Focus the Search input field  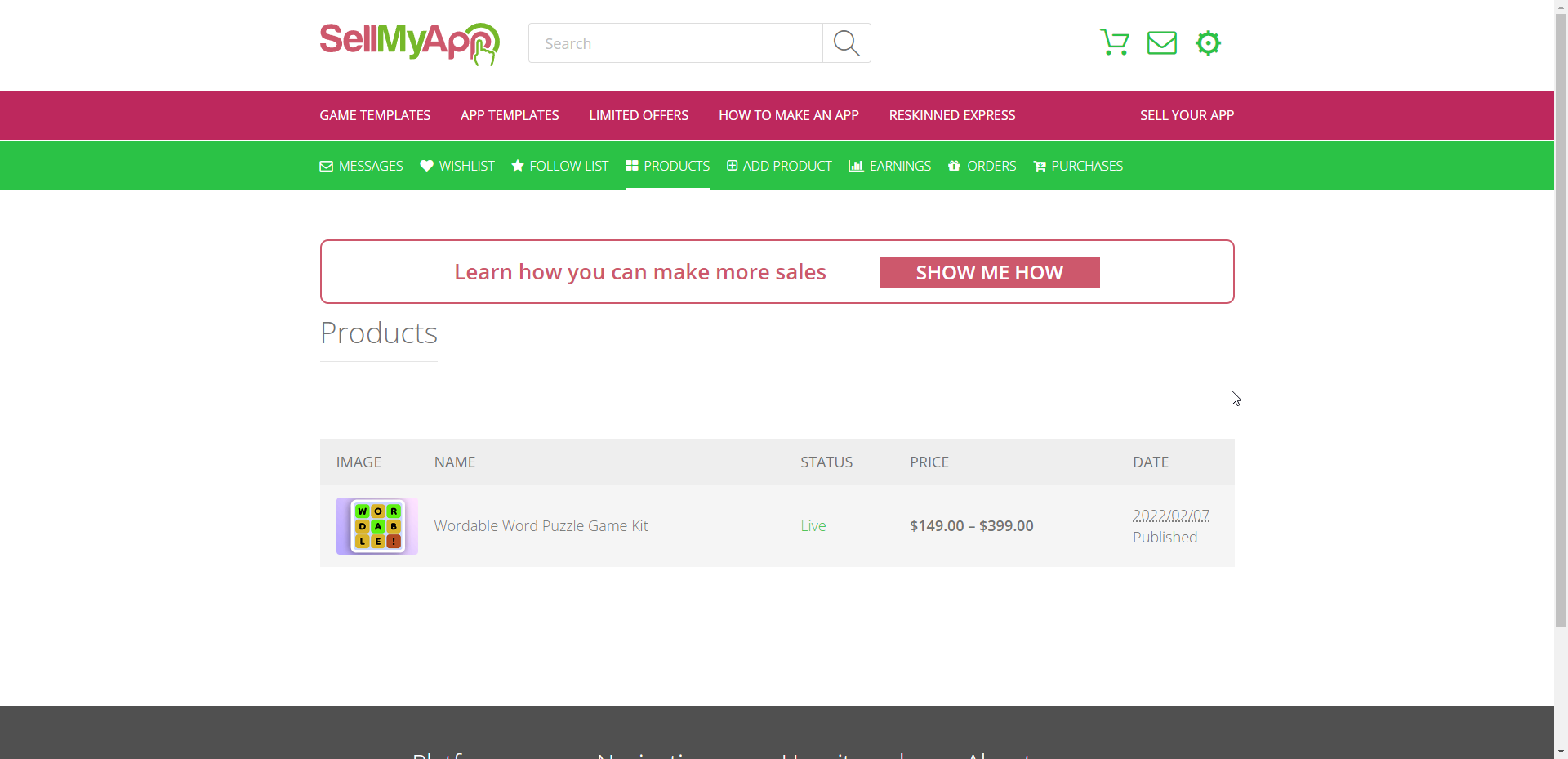[x=675, y=43]
